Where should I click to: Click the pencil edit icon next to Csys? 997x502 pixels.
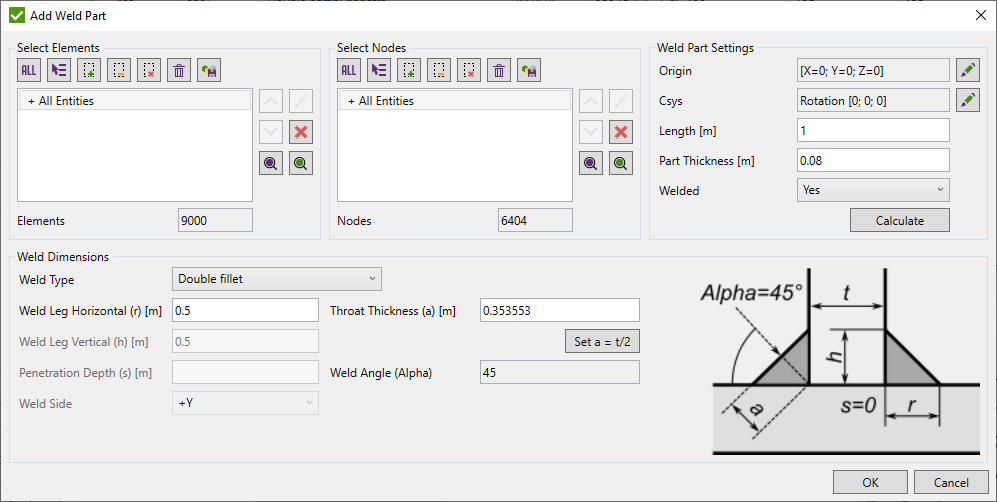tap(967, 100)
